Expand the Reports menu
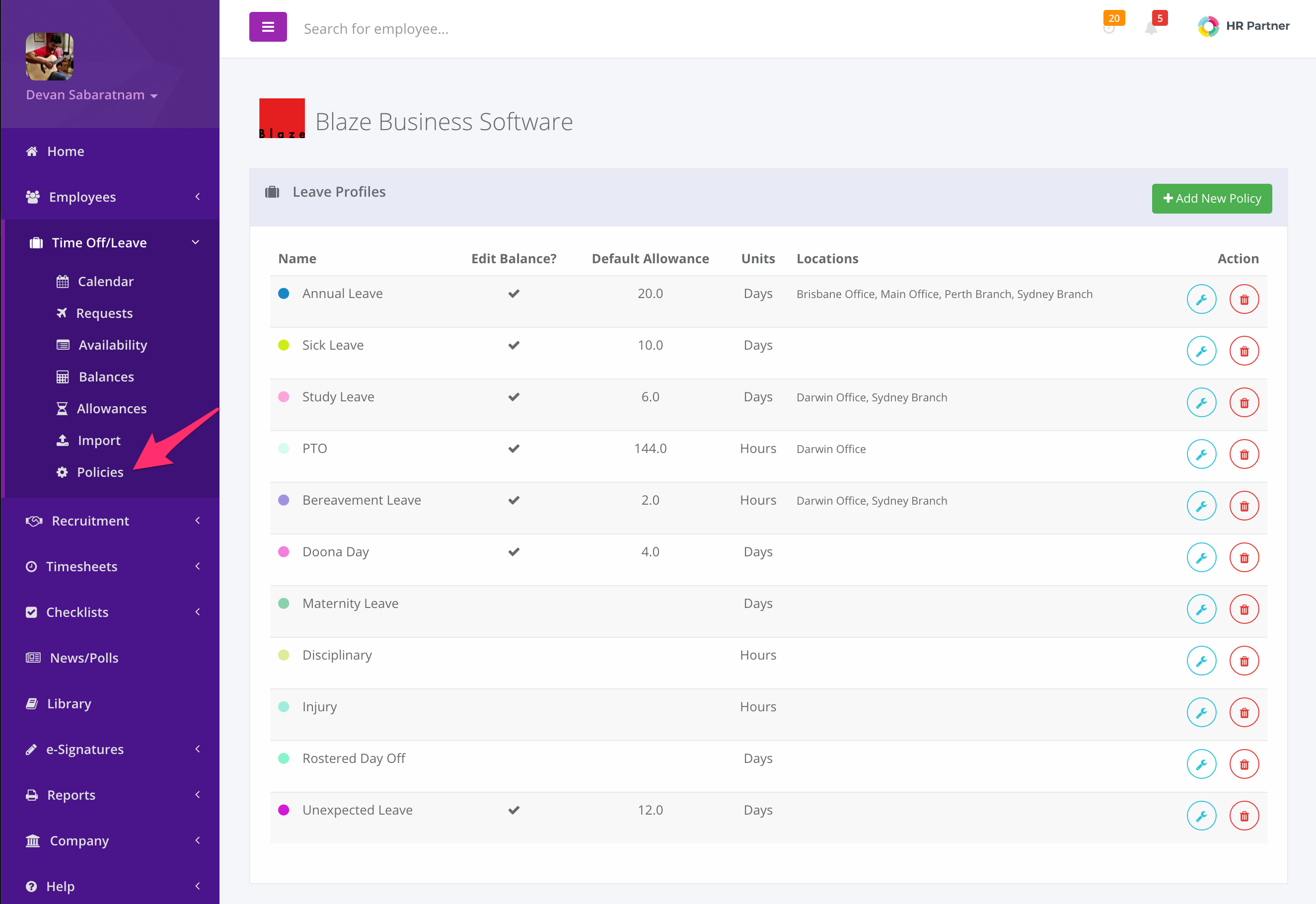 click(110, 795)
